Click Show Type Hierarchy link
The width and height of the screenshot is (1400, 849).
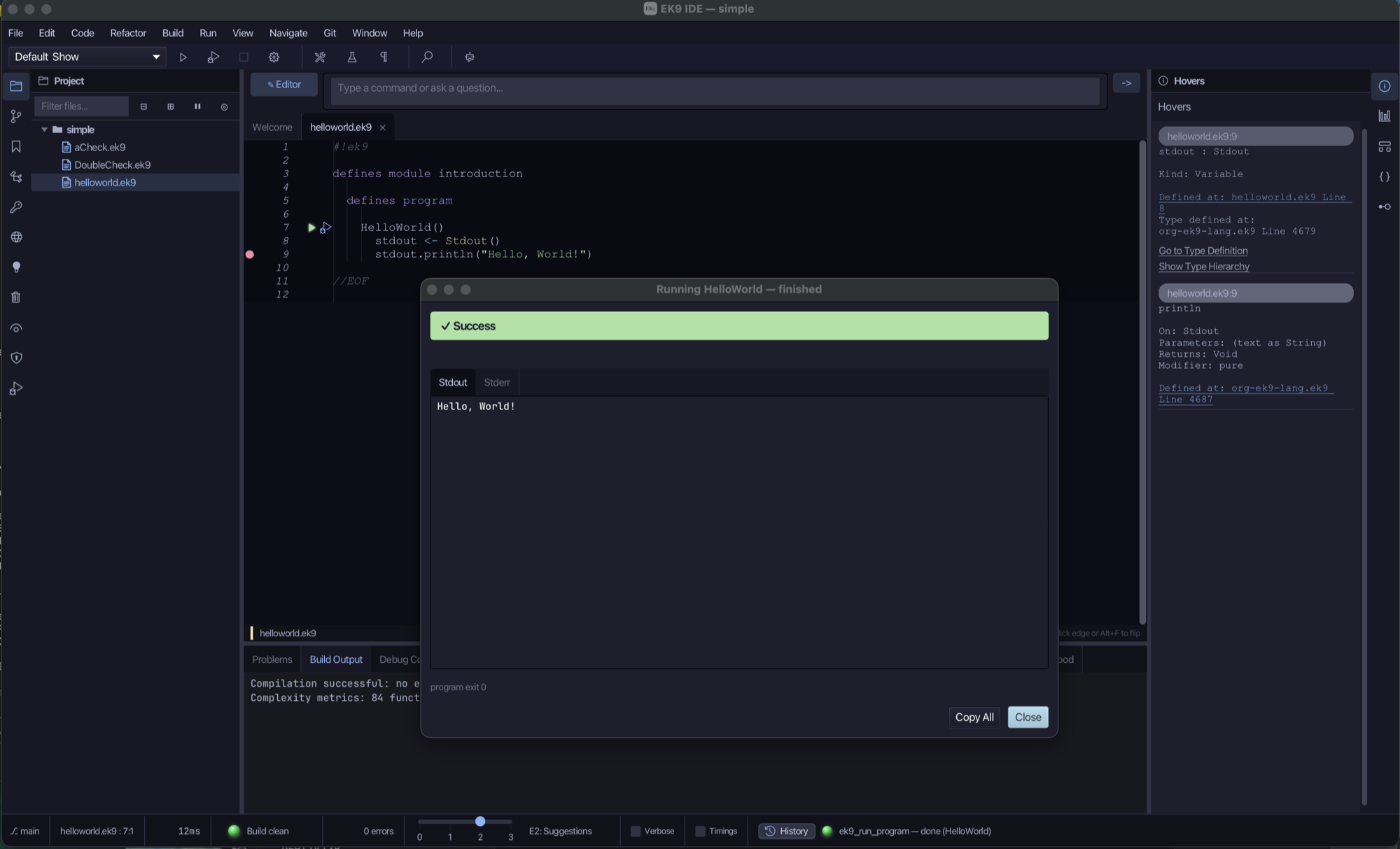1203,267
